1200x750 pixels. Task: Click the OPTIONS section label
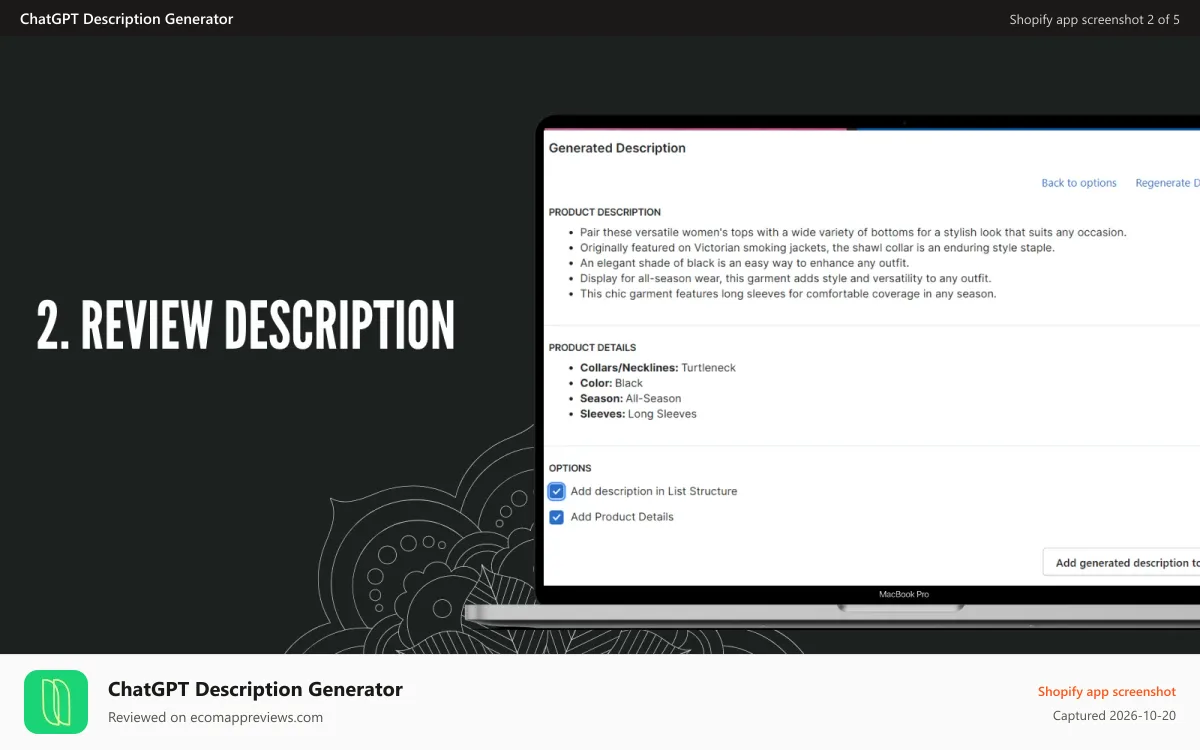[x=570, y=468]
